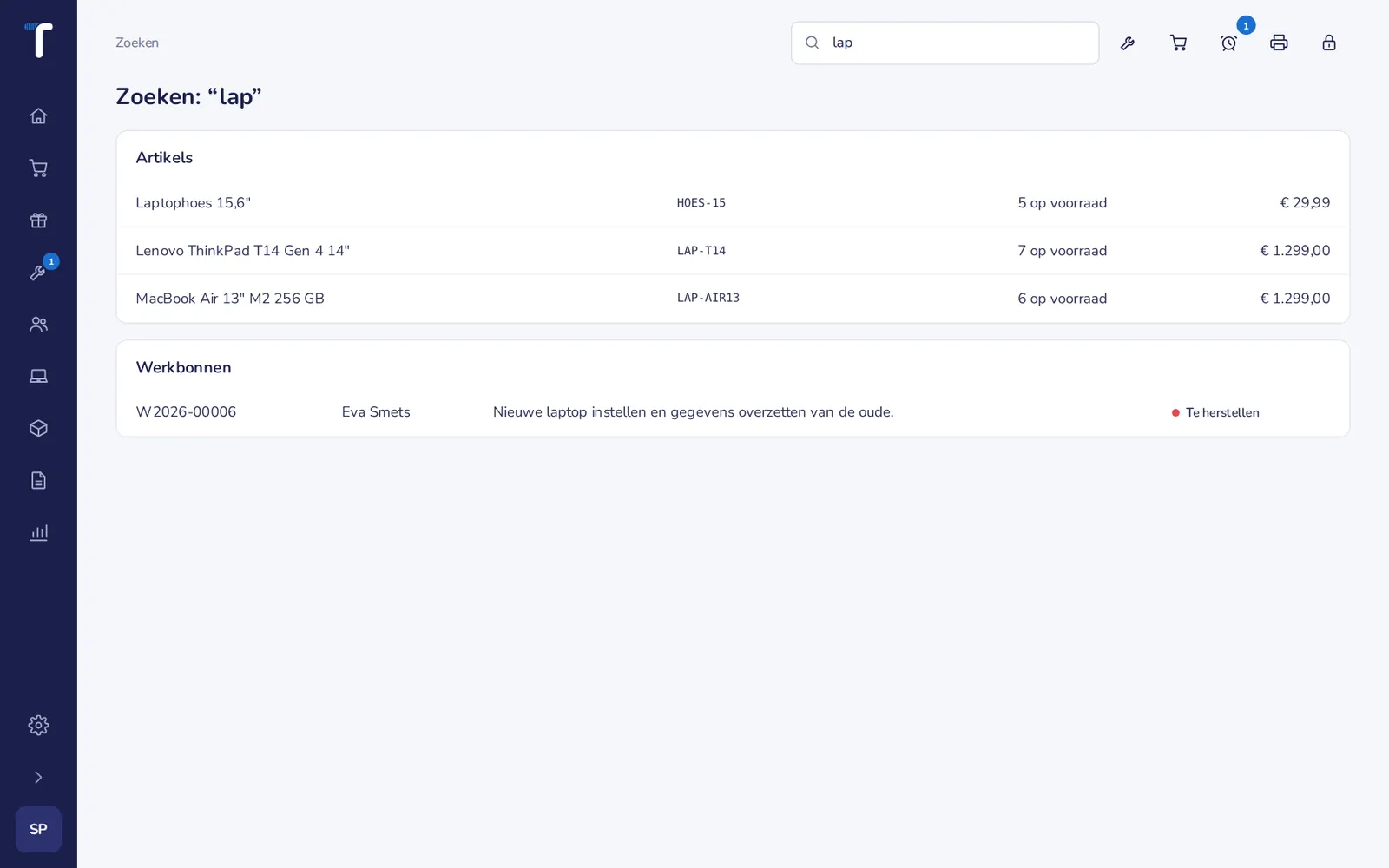The height and width of the screenshot is (868, 1389).
Task: Open the alarm clock reminders icon
Action: [1228, 43]
